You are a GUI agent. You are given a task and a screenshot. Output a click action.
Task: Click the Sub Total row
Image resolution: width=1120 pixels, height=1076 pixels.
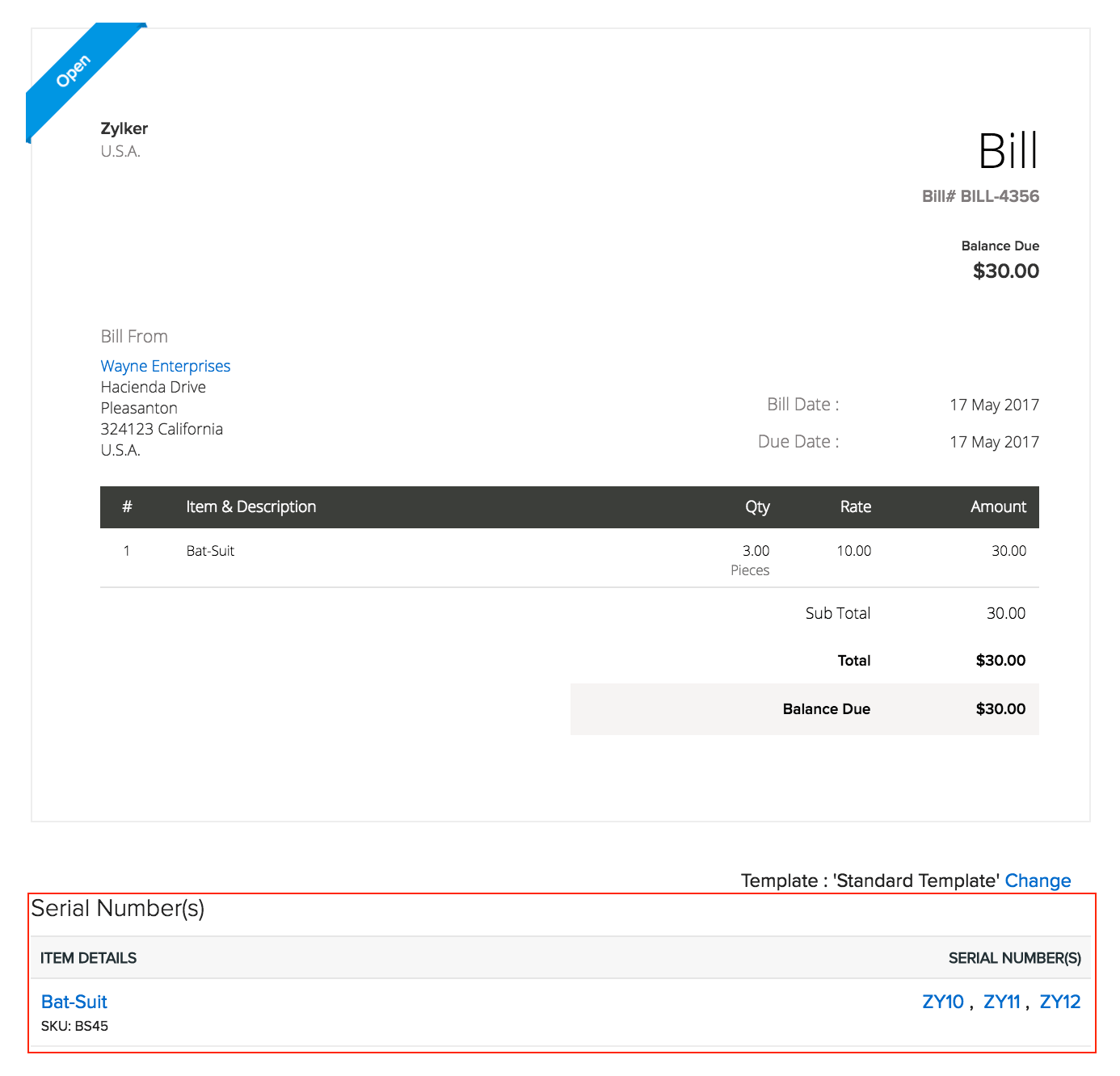[837, 613]
